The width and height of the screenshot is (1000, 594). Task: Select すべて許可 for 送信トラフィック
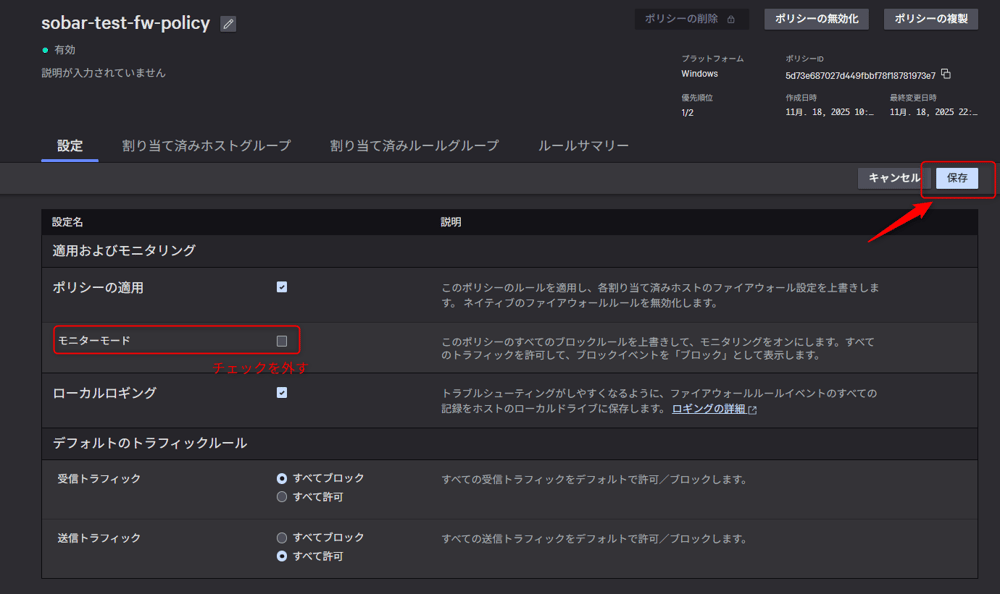(282, 555)
